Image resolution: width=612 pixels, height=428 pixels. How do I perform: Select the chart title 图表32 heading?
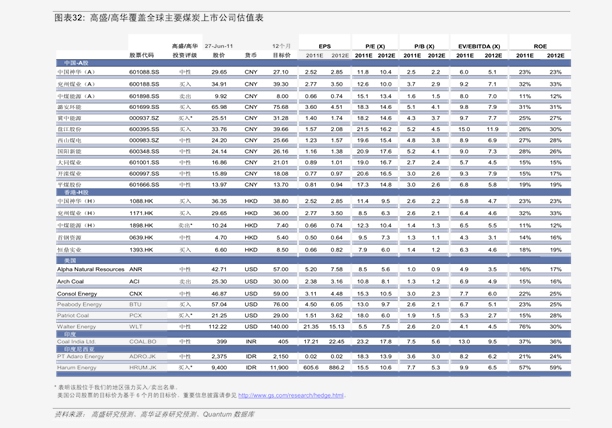[158, 18]
